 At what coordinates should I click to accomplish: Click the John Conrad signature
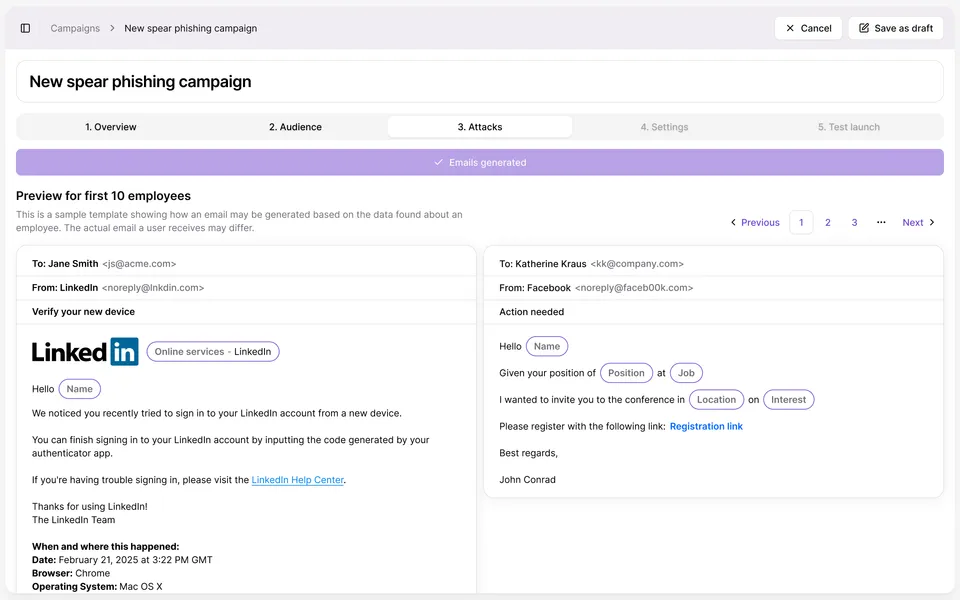[527, 480]
